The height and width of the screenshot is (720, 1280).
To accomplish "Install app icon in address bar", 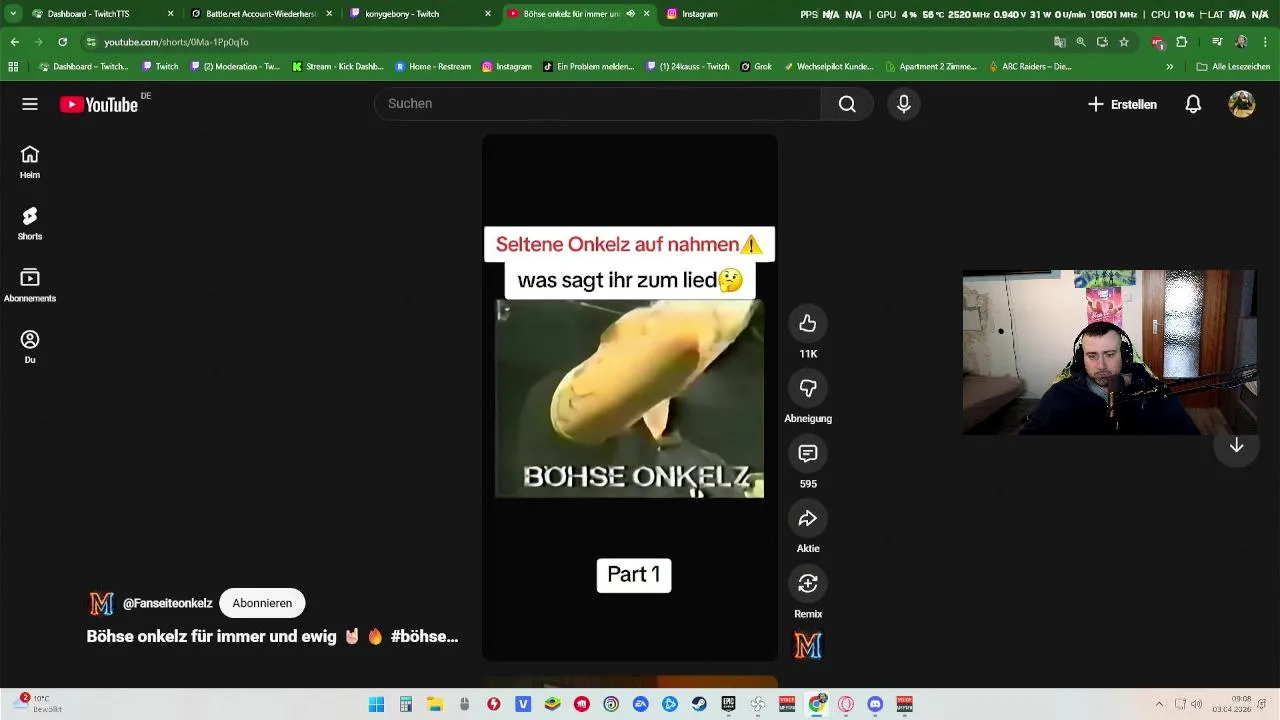I will pos(1102,42).
